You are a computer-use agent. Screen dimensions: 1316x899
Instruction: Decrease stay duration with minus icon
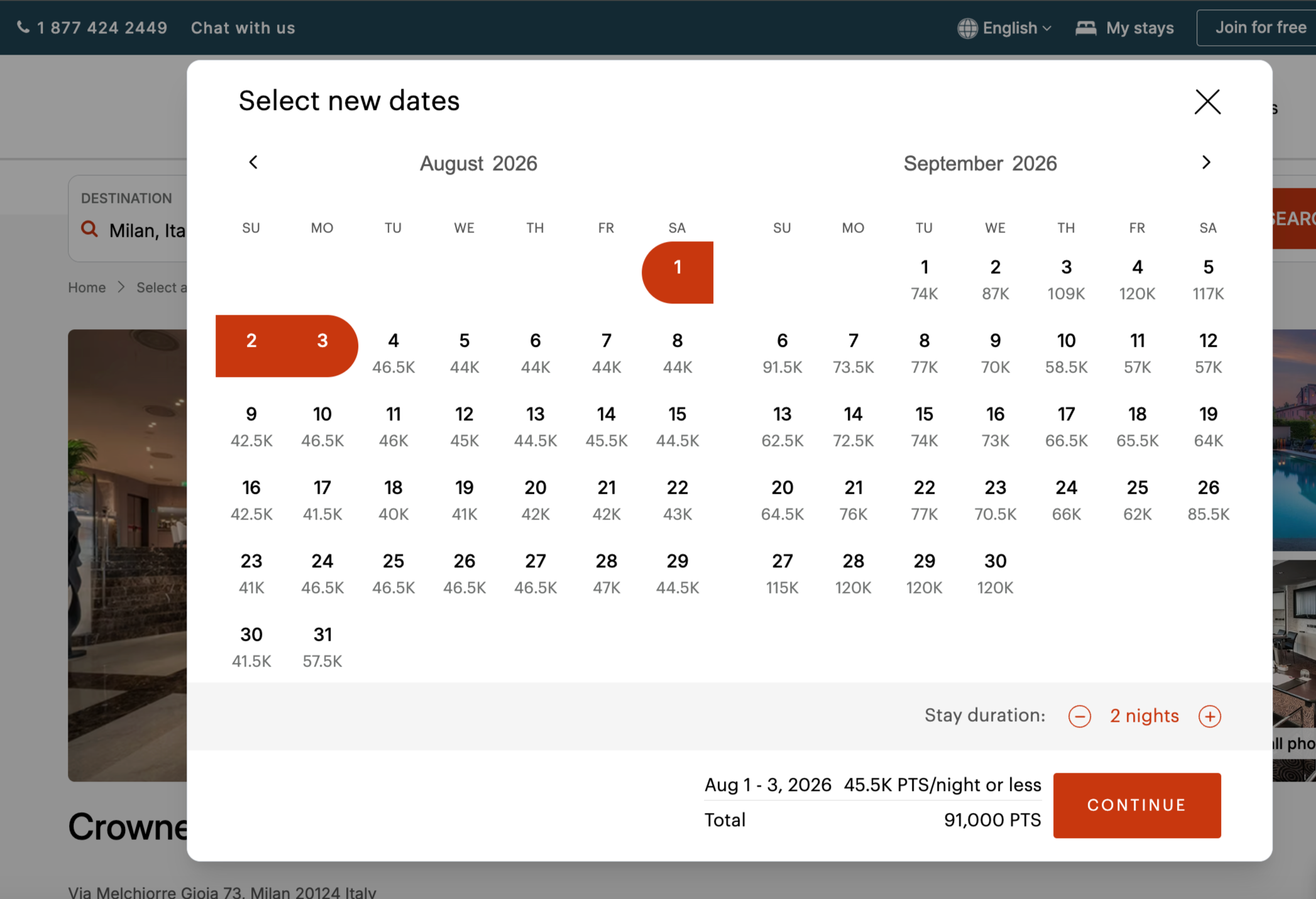(x=1079, y=716)
